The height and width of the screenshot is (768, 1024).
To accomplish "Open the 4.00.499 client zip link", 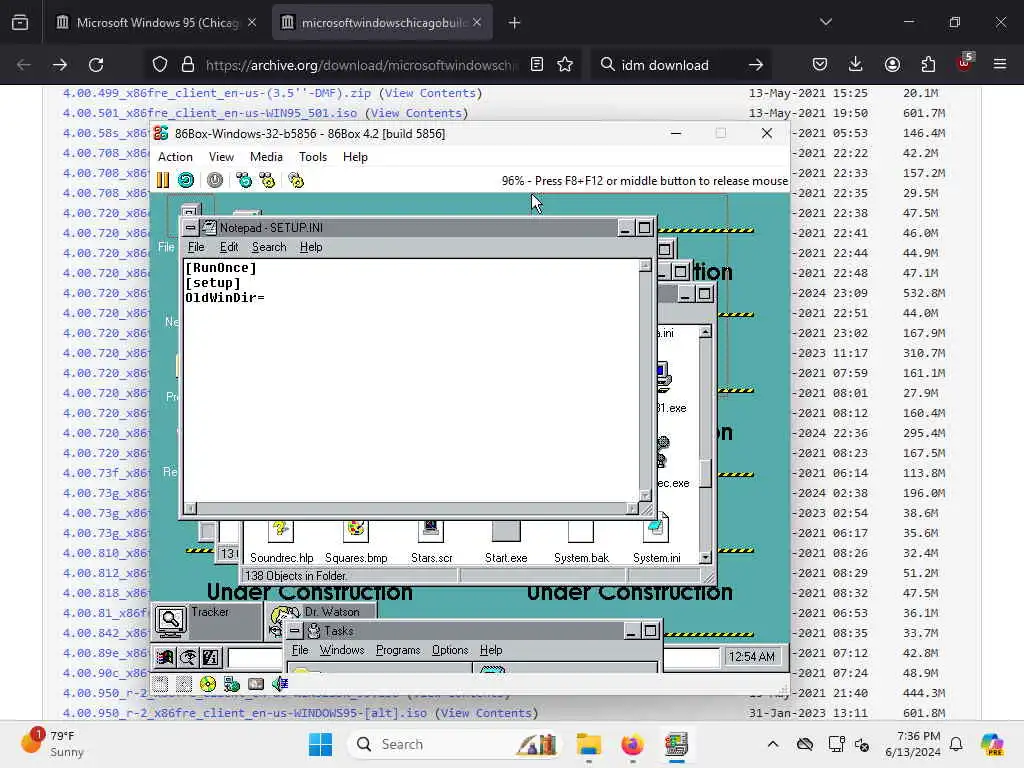I will coord(216,93).
